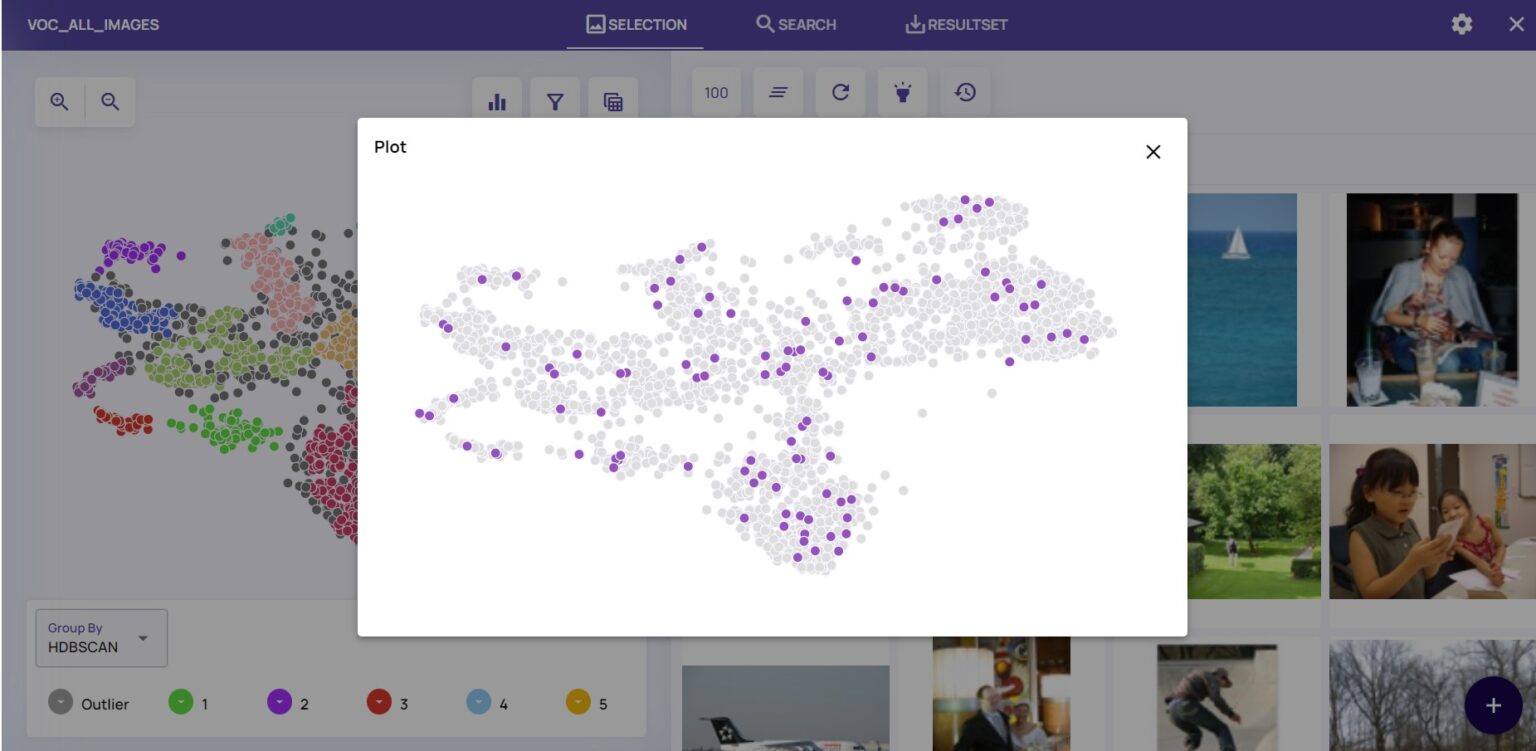Click the flashlight highlight icon
The image size is (1536, 751).
click(x=902, y=93)
